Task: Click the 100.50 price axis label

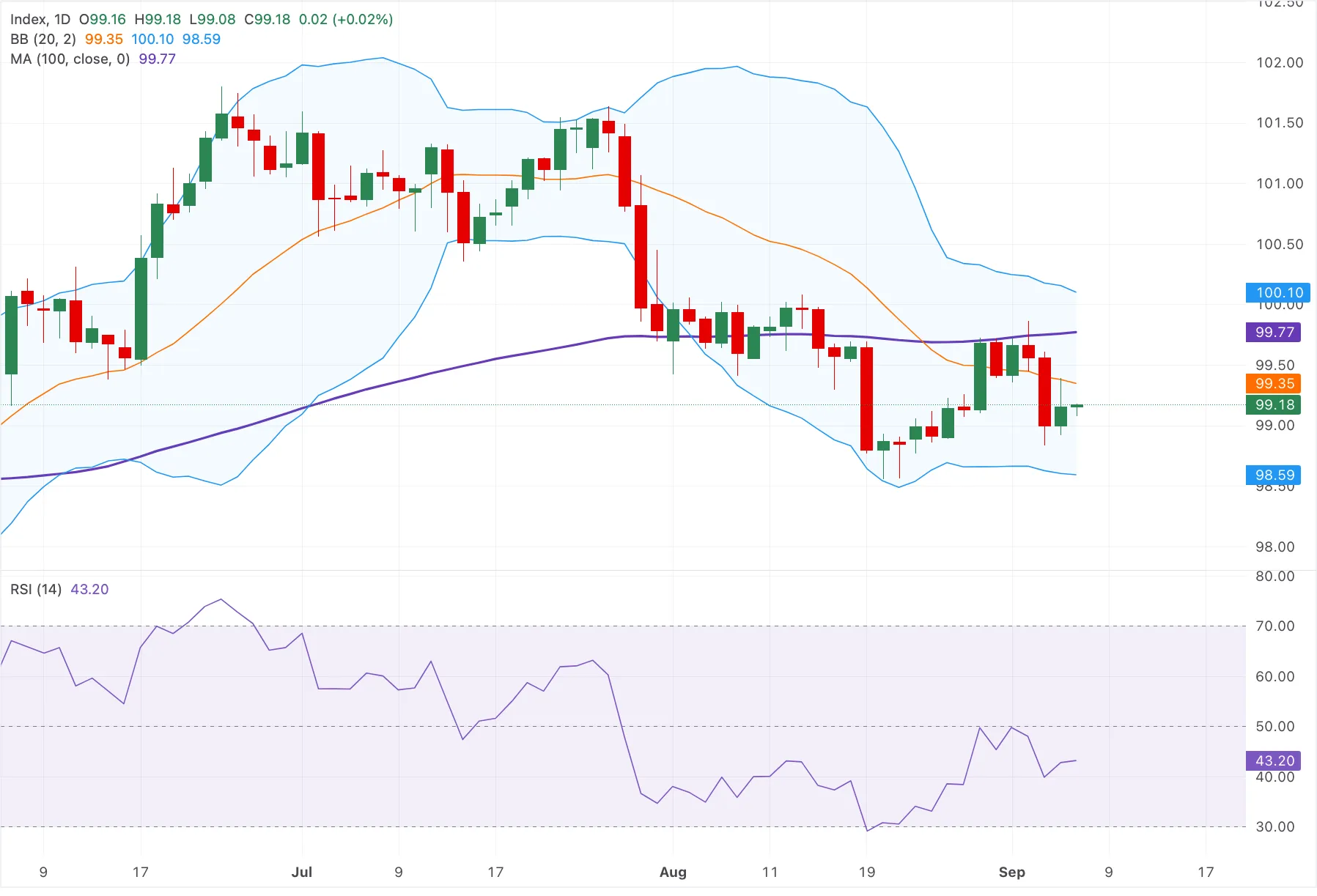Action: point(1280,245)
